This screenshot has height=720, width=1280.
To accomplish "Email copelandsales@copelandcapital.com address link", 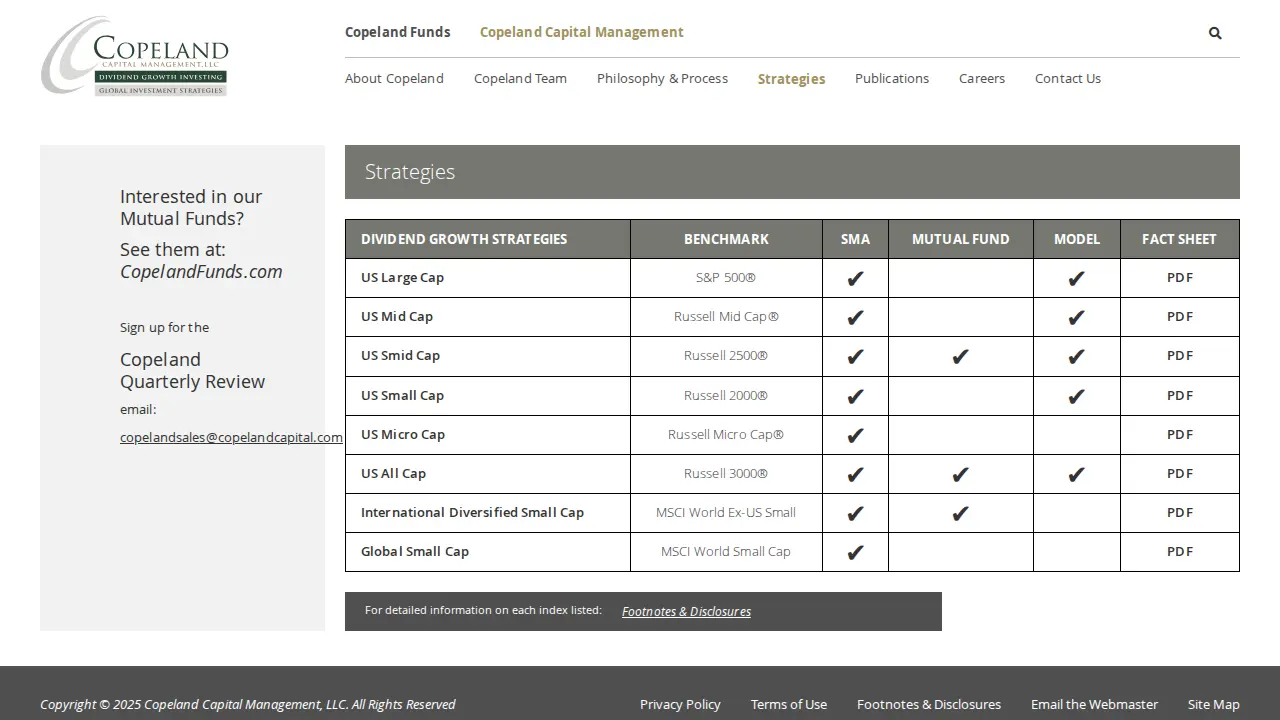I will [x=231, y=437].
